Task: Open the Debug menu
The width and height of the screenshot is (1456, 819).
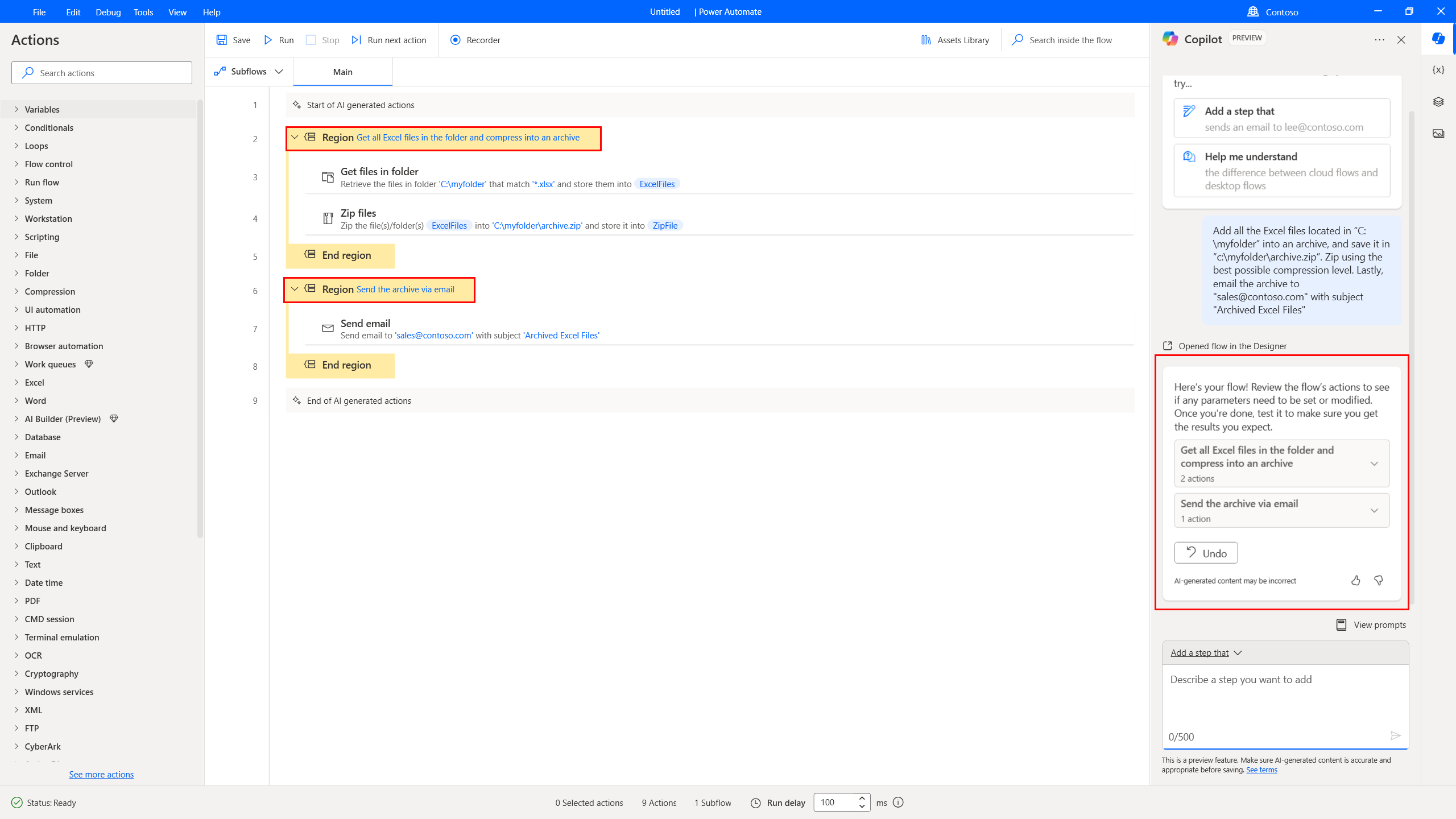Action: coord(107,12)
